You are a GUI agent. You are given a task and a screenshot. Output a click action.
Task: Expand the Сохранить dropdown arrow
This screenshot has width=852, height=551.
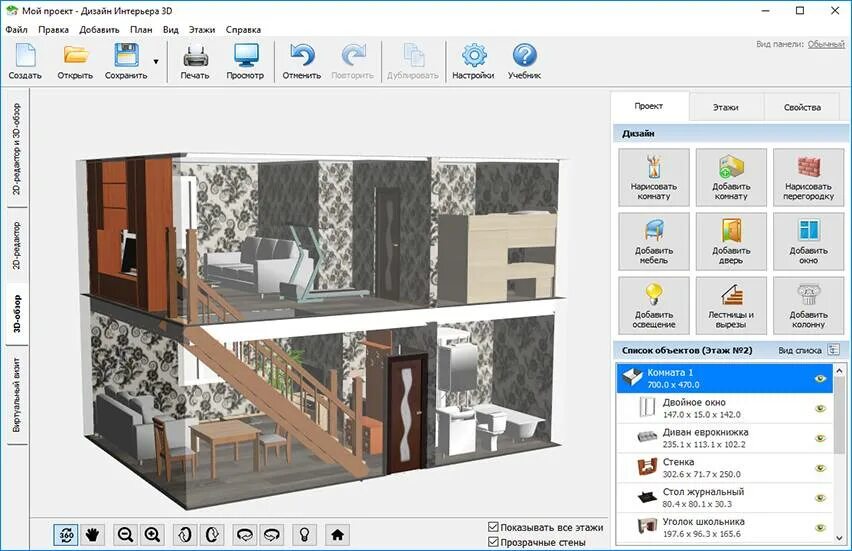coord(156,61)
